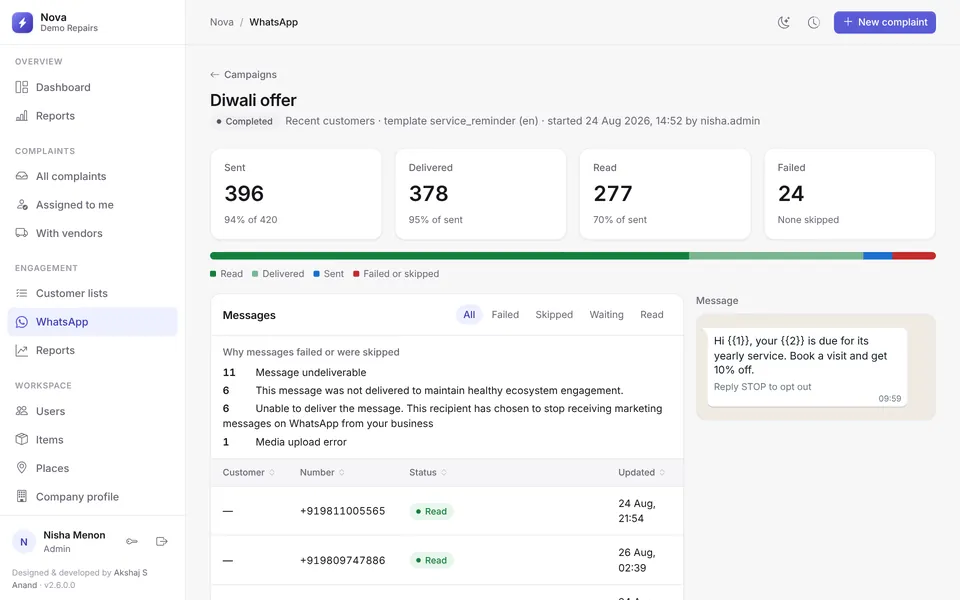Open Dashboard from the sidebar
This screenshot has height=600, width=960.
(92, 87)
